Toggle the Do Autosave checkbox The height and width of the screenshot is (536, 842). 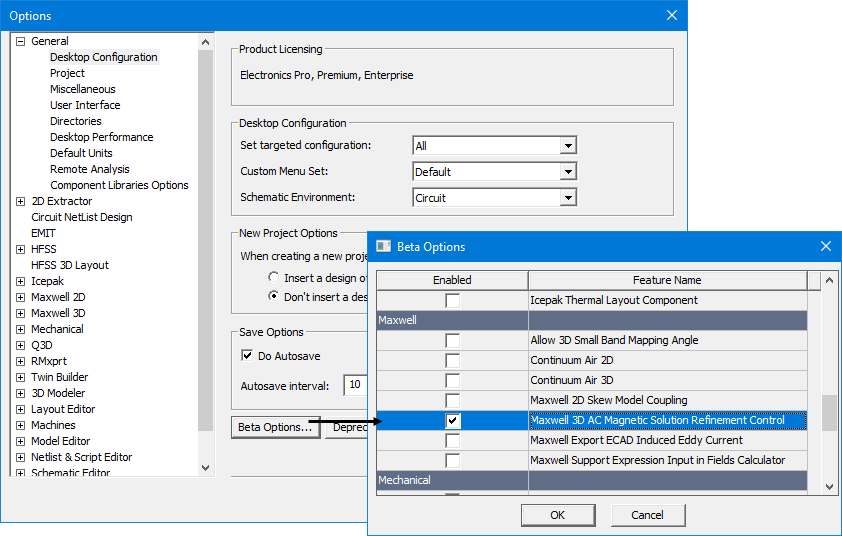tap(247, 356)
